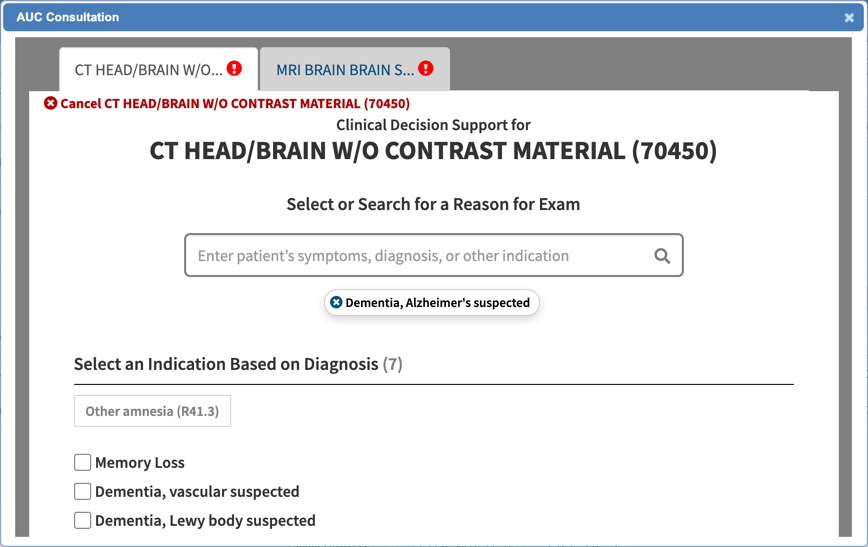Cancel CT HEAD/BRAIN W/O CONTRAST MATERIAL order link
The width and height of the screenshot is (868, 547).
click(x=234, y=103)
